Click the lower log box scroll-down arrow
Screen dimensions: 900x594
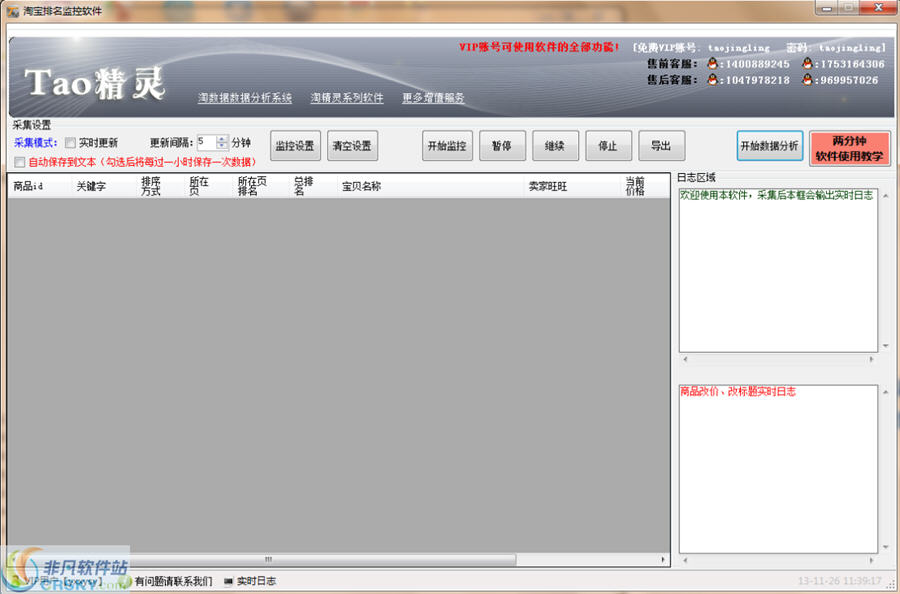(885, 546)
